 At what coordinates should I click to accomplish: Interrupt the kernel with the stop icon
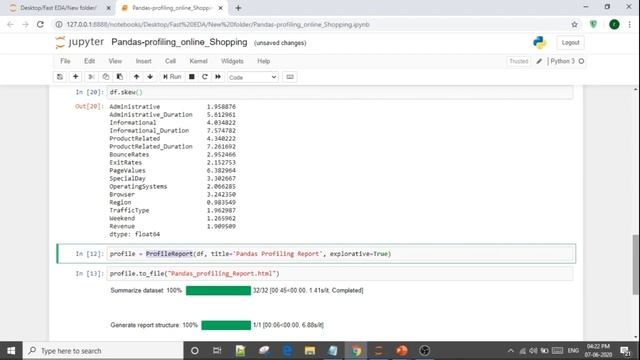point(191,77)
